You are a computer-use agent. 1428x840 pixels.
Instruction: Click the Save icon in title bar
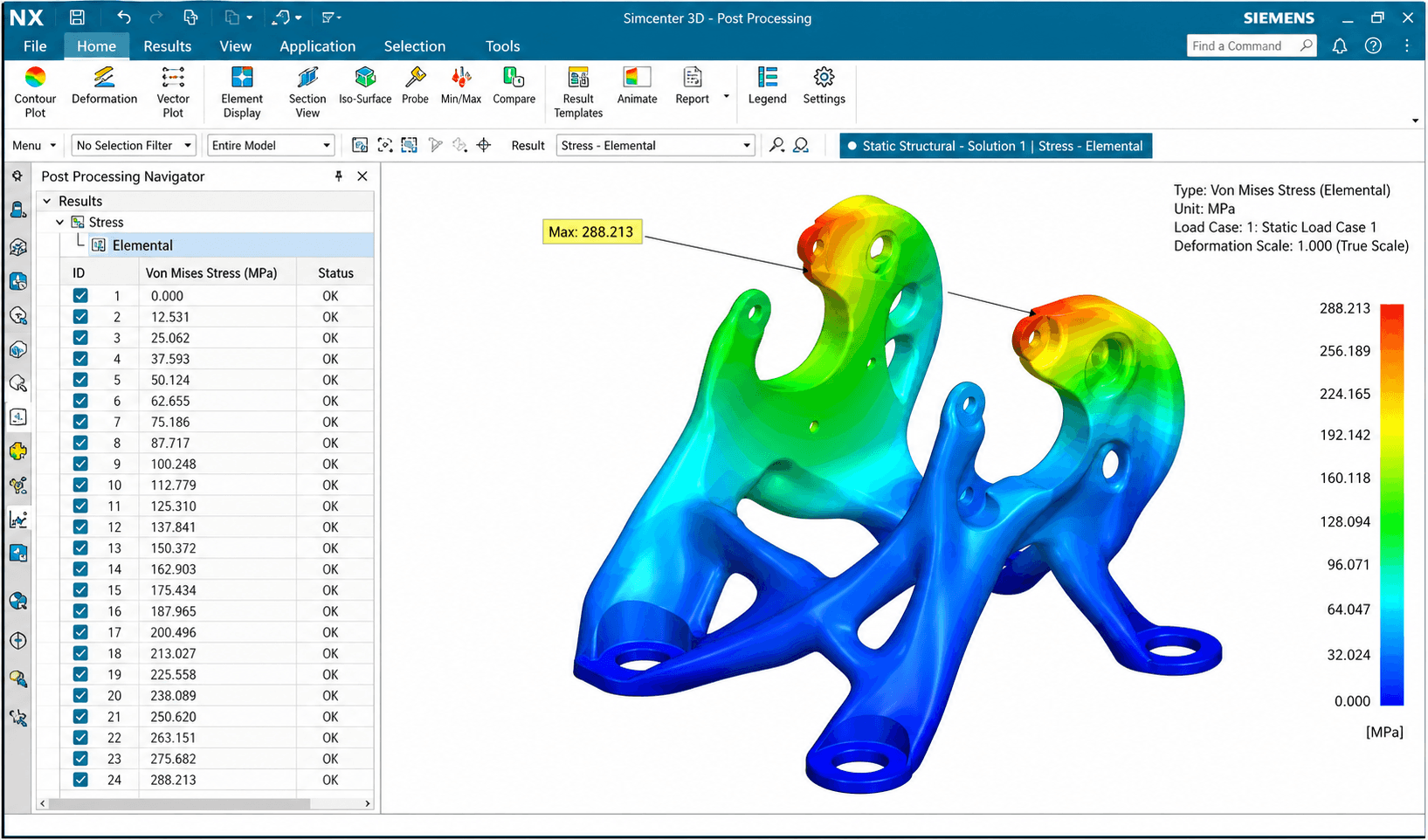coord(77,17)
